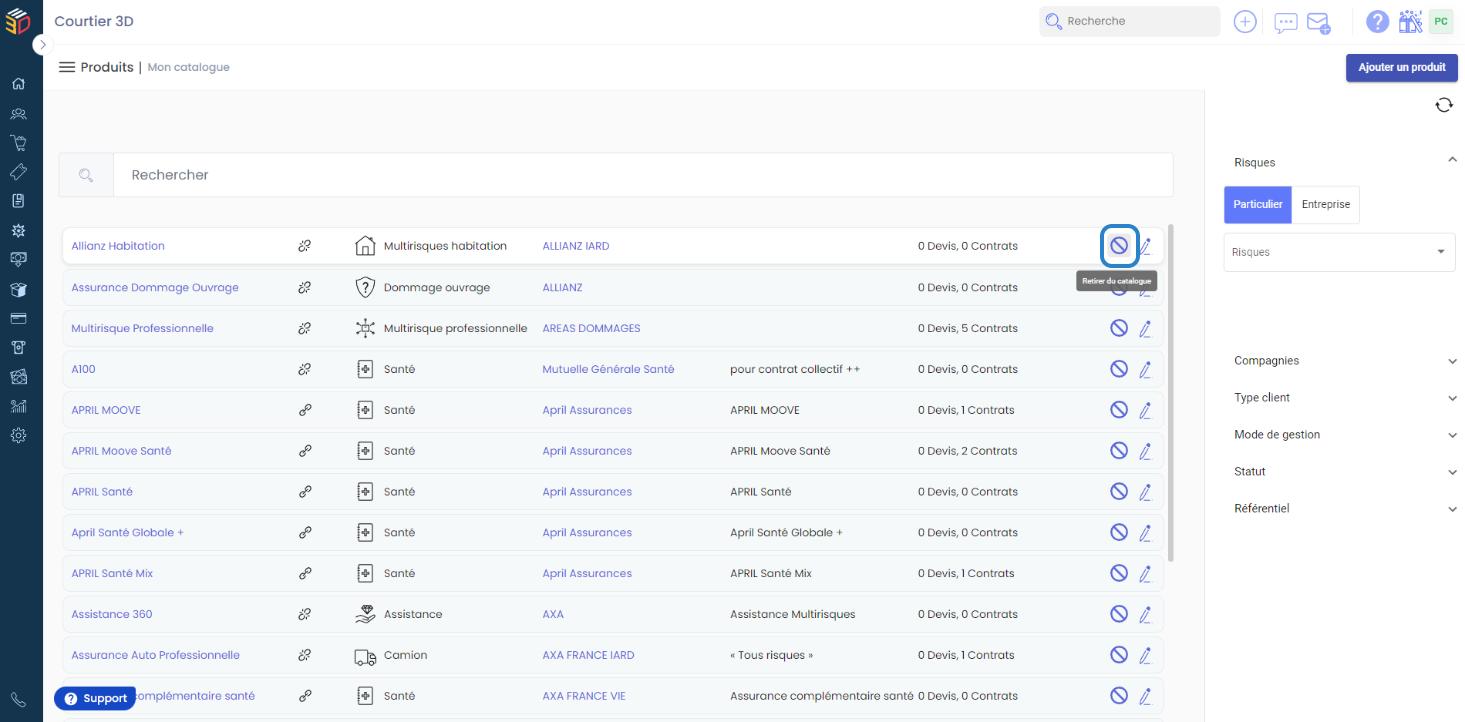This screenshot has height=722, width=1465.
Task: Click the Courtier 3D logo
Action: [x=17, y=21]
